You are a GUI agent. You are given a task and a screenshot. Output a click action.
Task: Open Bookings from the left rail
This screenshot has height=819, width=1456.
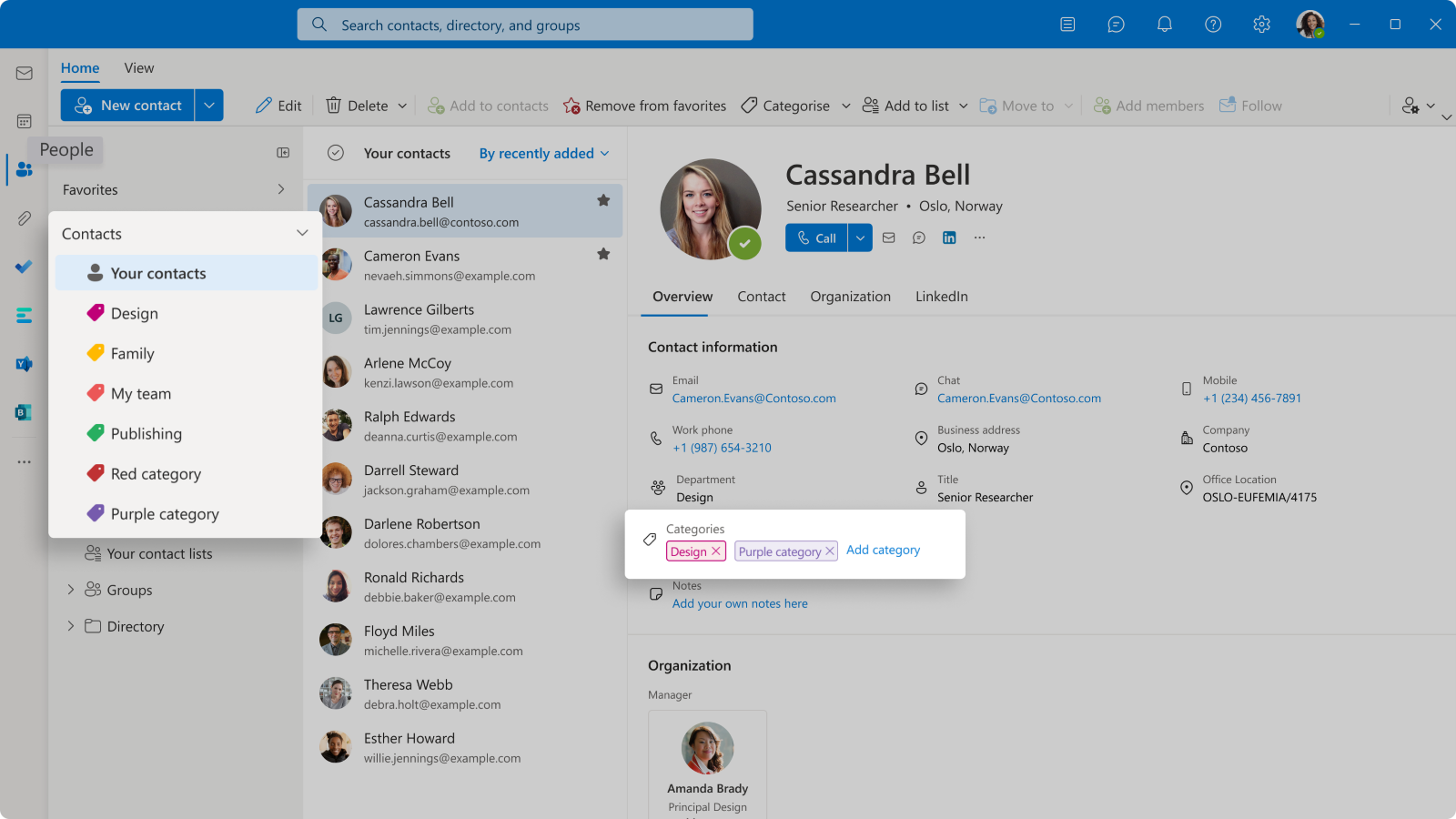(24, 412)
